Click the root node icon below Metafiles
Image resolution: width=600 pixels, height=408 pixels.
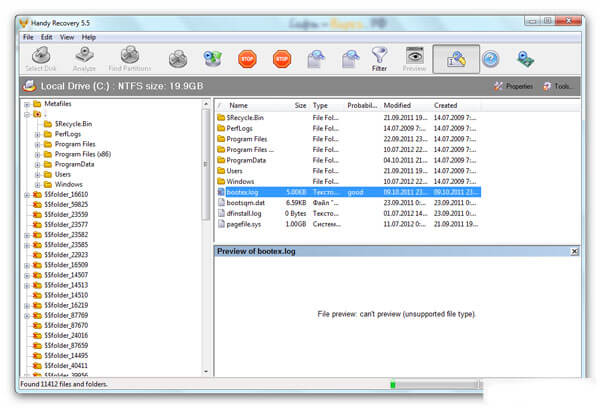pyautogui.click(x=37, y=114)
